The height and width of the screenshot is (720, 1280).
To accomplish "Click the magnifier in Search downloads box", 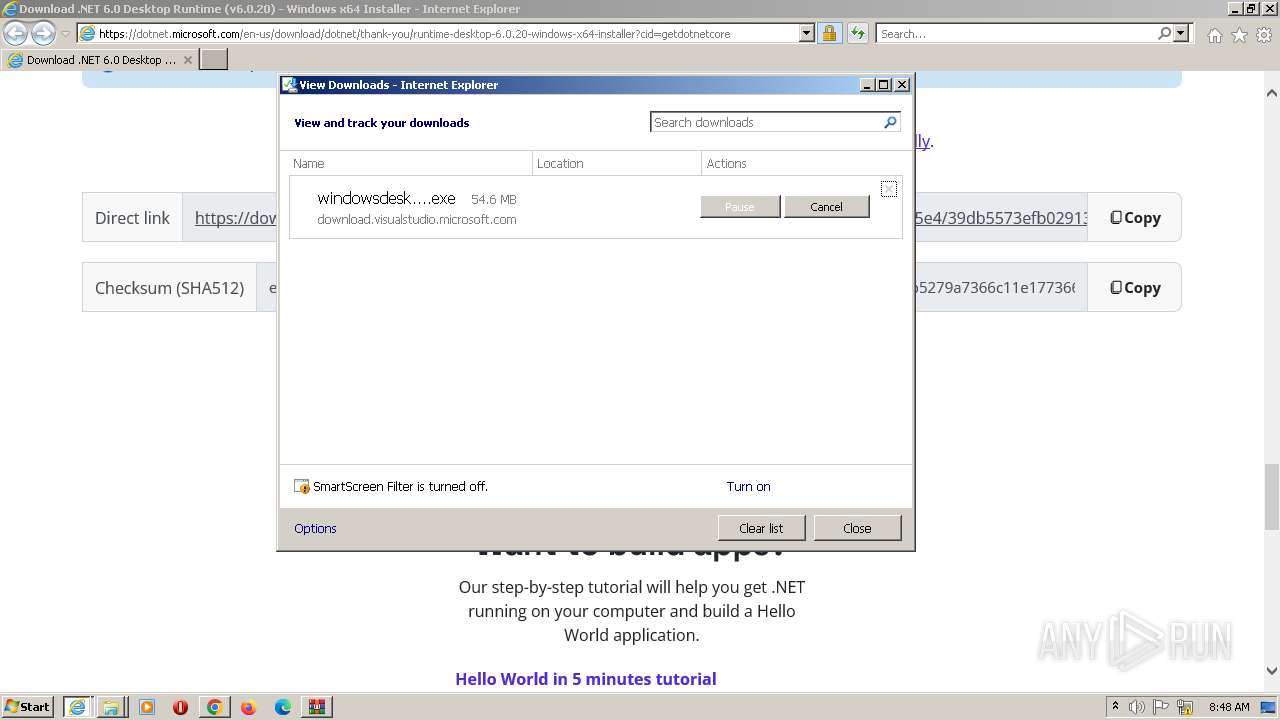I will click(890, 122).
